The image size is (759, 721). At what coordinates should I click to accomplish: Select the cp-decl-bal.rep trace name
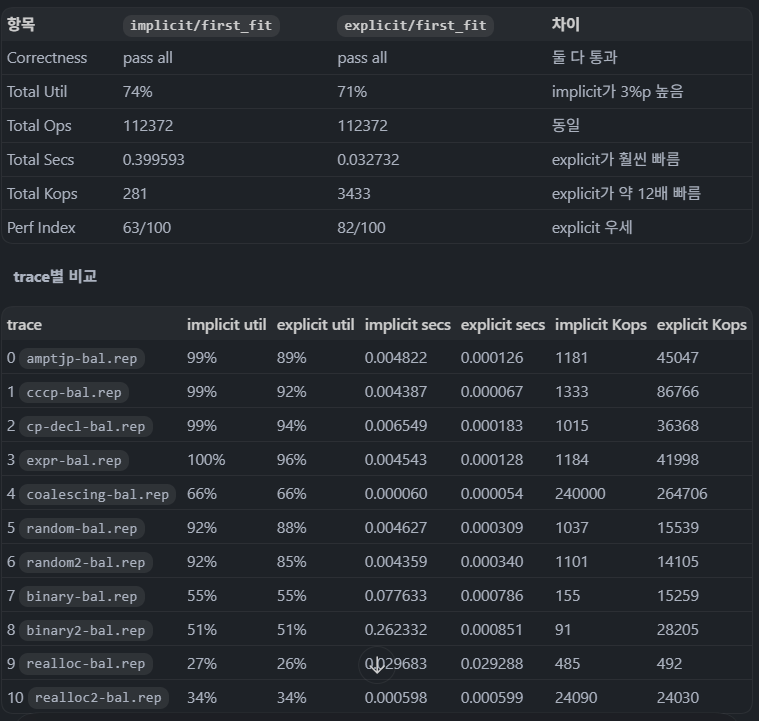coord(86,427)
